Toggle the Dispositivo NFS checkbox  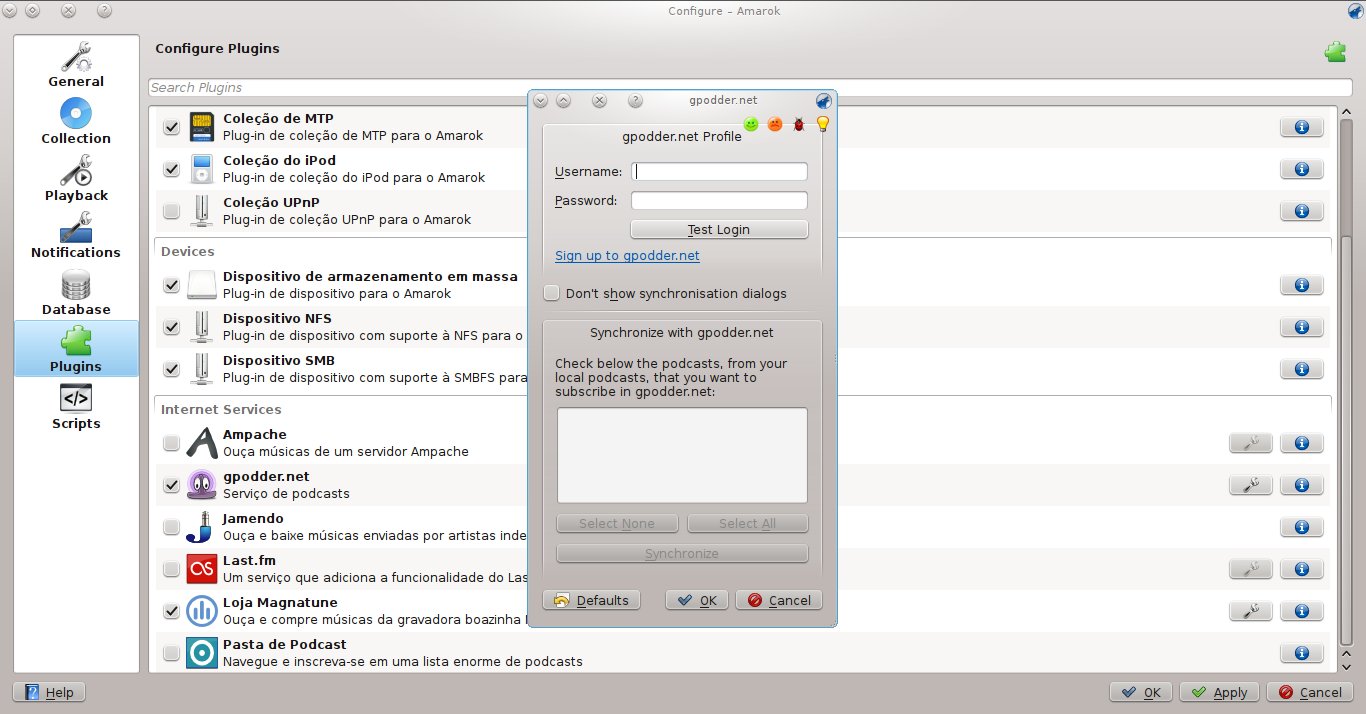coord(171,327)
